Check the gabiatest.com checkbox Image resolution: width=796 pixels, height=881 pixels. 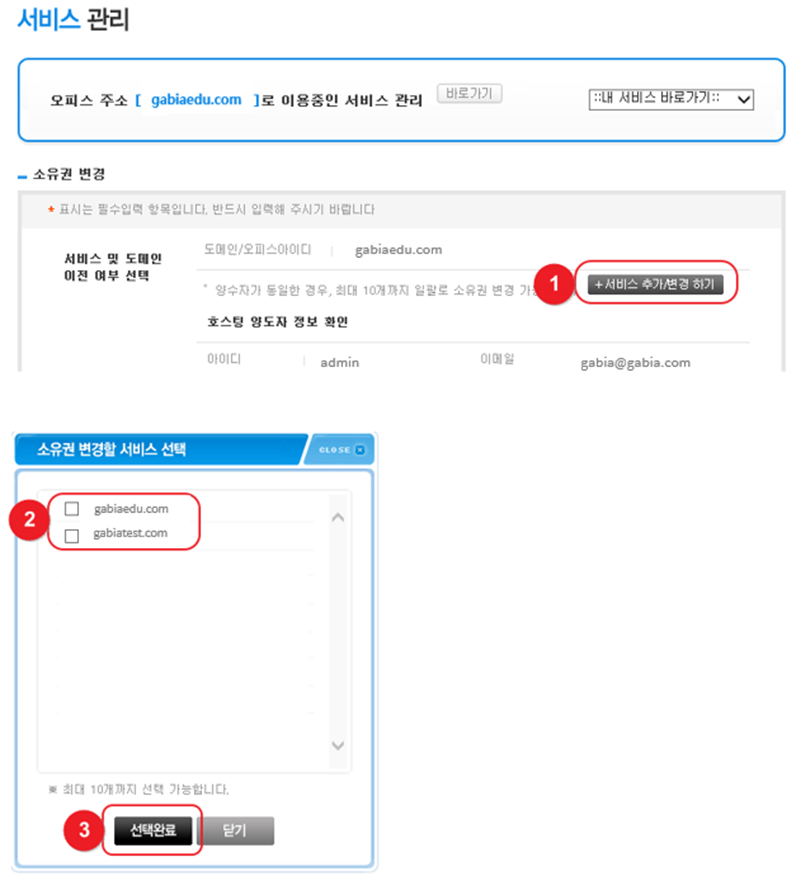coord(72,536)
